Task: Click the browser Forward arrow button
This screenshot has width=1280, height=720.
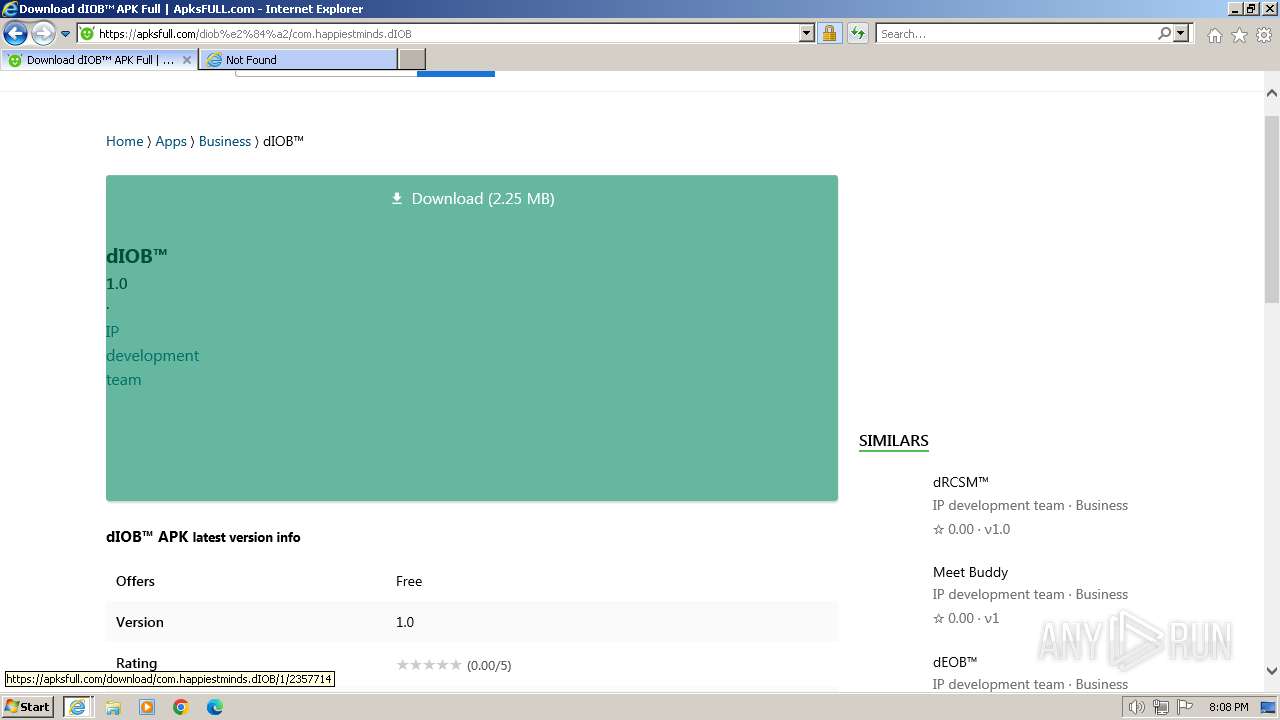Action: pos(42,33)
